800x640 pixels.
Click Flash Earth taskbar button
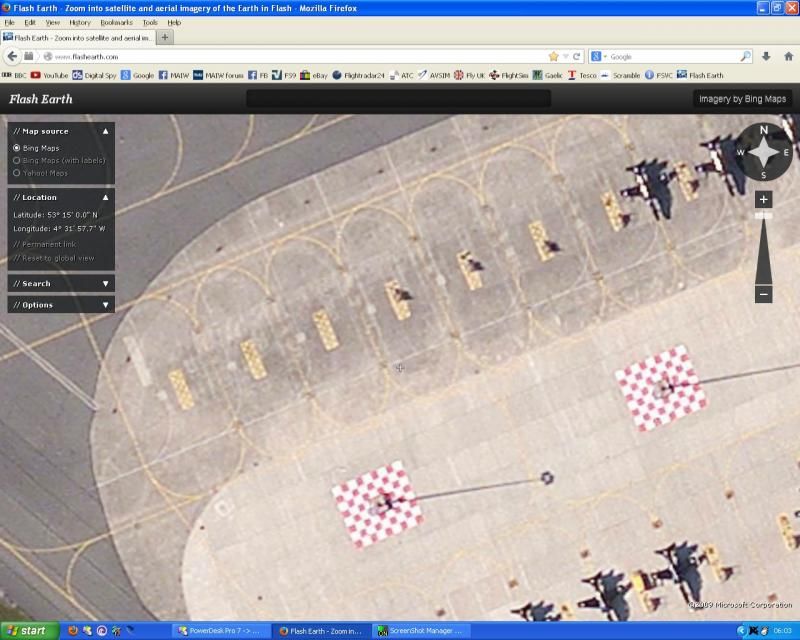(x=320, y=631)
